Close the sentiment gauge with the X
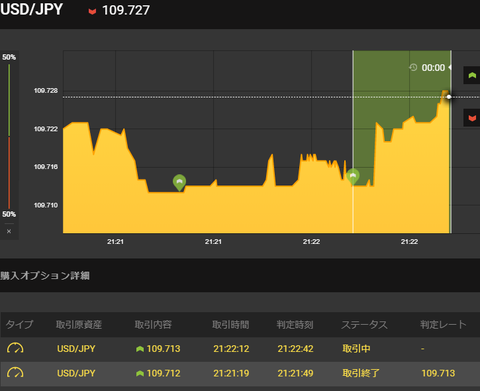The width and height of the screenshot is (480, 391). pos(9,231)
